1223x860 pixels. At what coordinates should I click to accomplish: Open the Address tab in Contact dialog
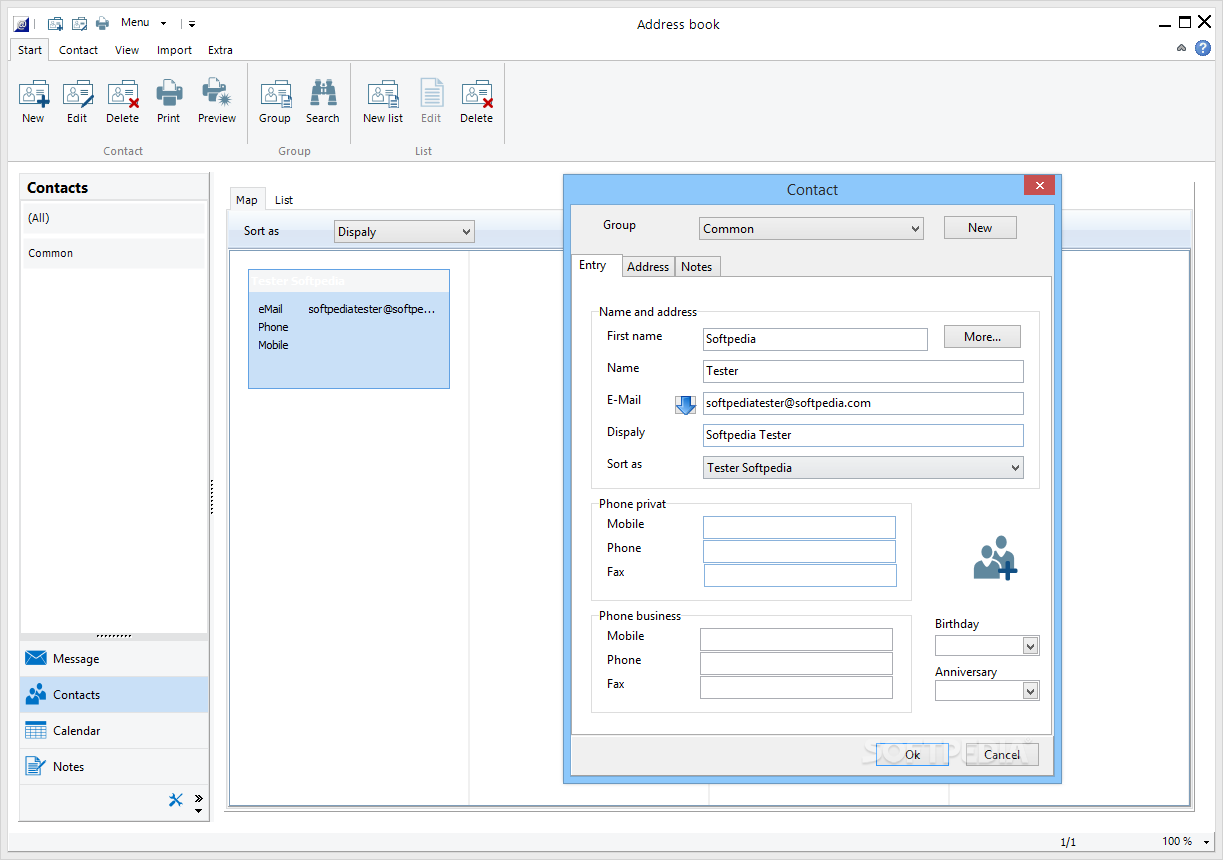[x=648, y=267]
